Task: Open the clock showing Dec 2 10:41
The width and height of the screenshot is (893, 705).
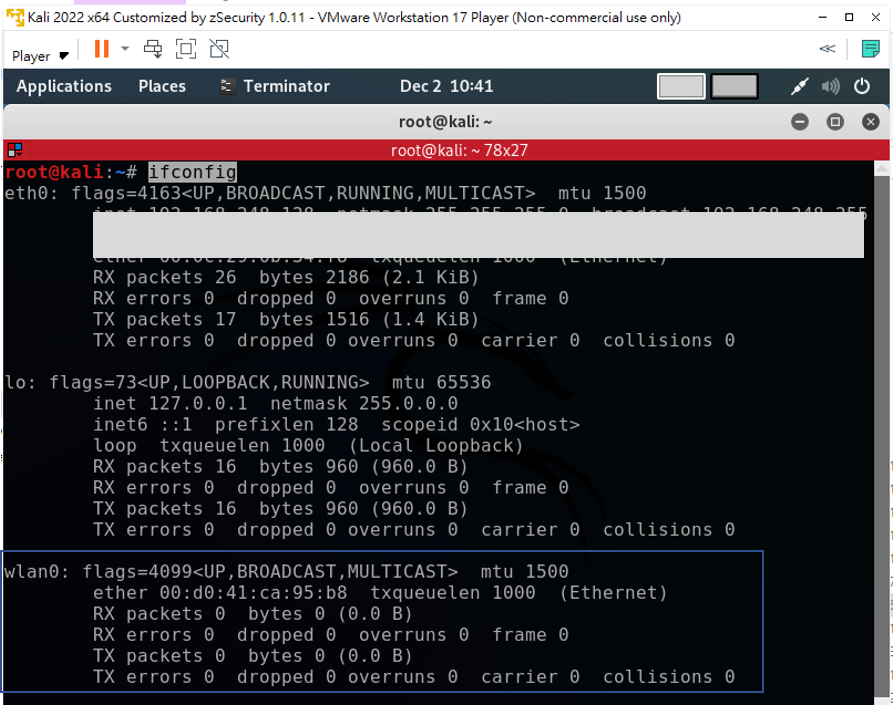Action: pos(446,86)
